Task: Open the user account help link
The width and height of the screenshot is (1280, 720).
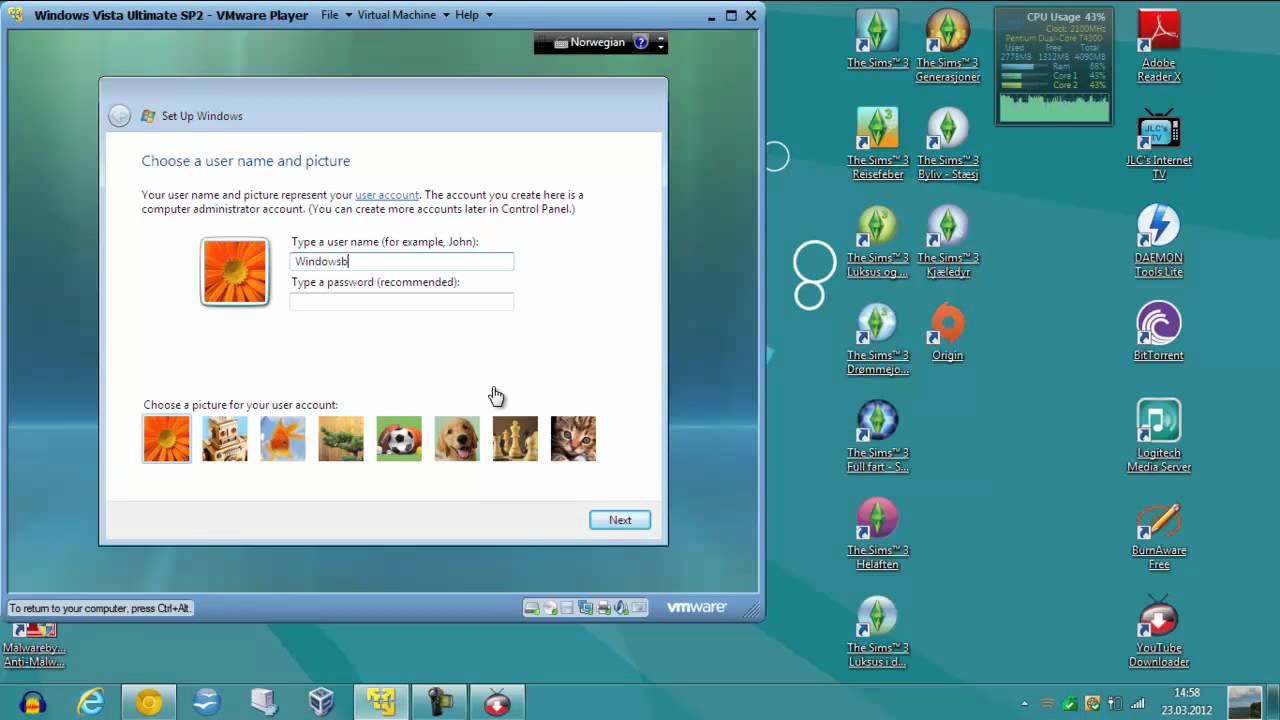Action: coord(387,195)
